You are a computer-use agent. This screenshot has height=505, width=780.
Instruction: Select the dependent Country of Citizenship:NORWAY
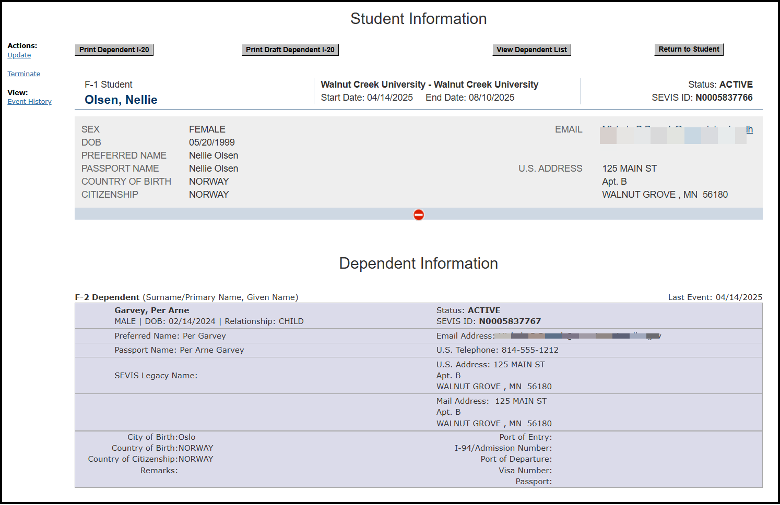coord(150,459)
